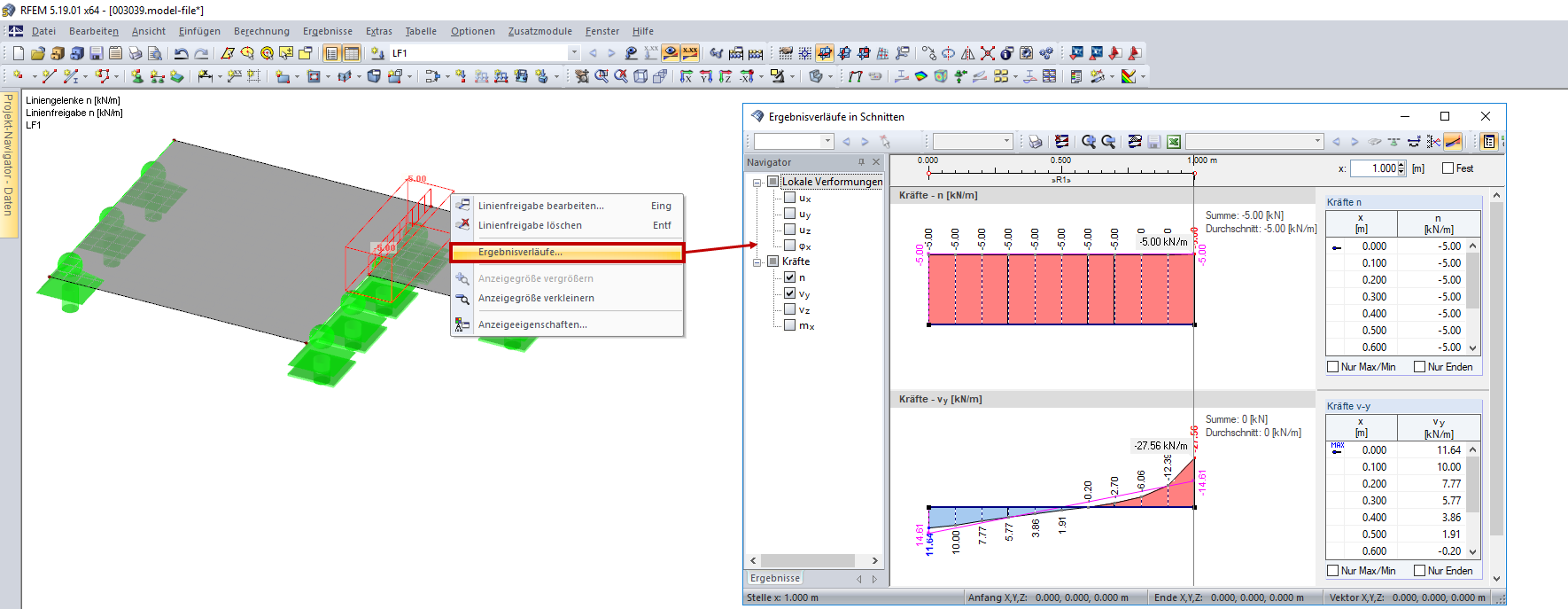Switch to the Ergebnisse tab in Navigator
This screenshot has height=609, width=1568.
pyautogui.click(x=775, y=578)
